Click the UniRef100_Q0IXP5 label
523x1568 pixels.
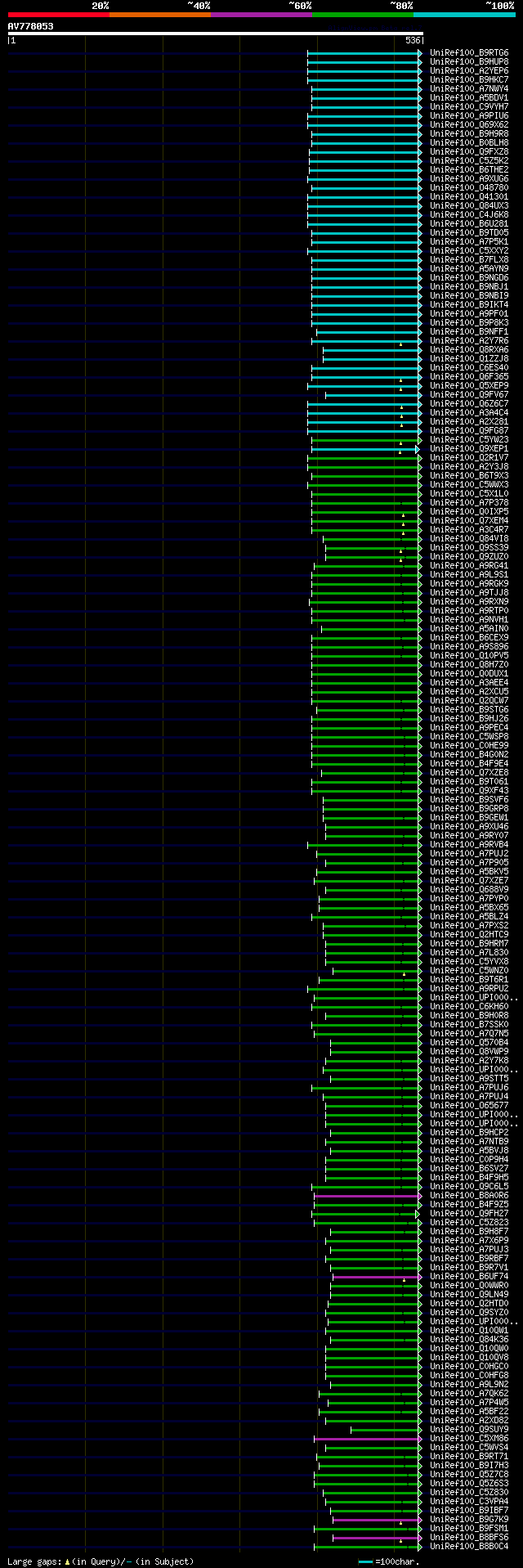click(x=469, y=512)
